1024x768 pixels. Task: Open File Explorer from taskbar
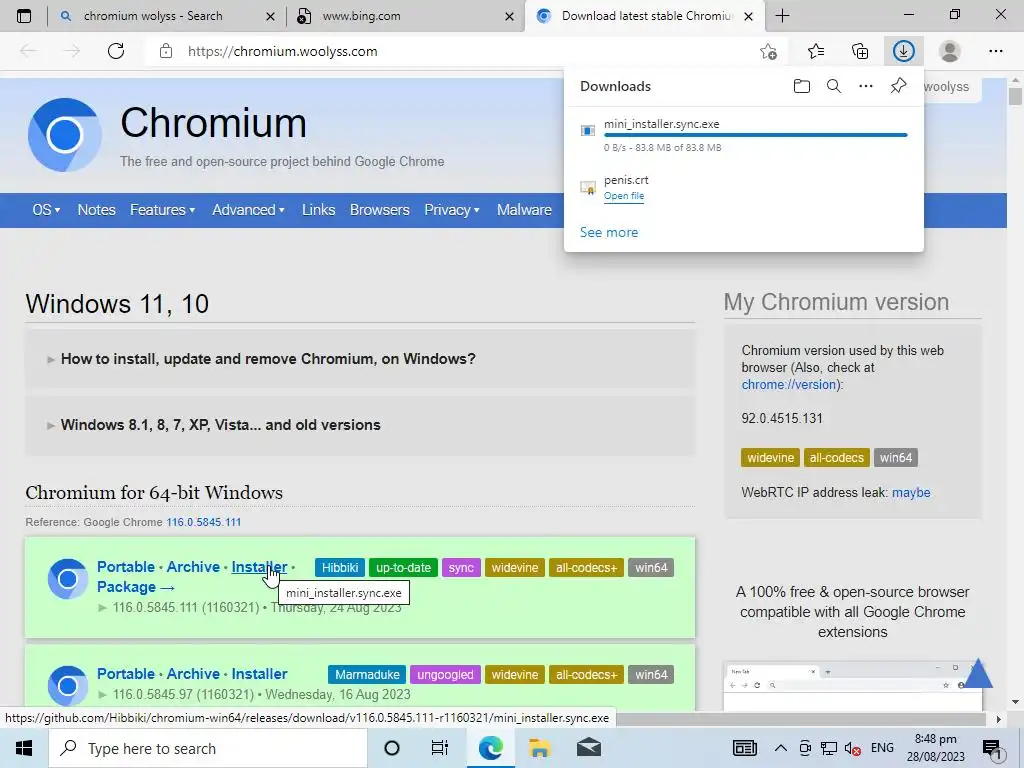point(539,748)
